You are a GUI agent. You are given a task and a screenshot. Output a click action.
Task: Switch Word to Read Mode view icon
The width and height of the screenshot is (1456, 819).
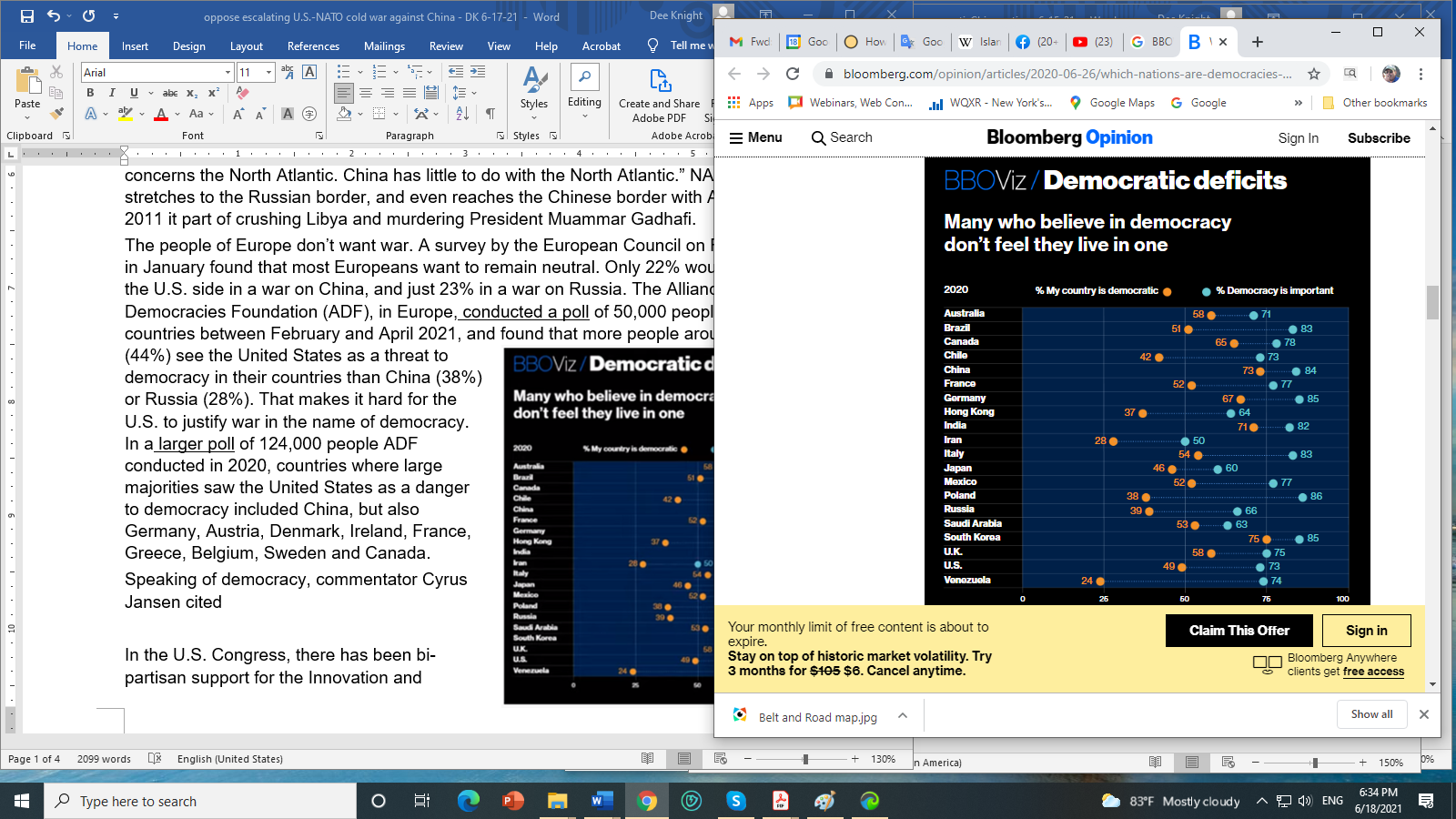(648, 758)
